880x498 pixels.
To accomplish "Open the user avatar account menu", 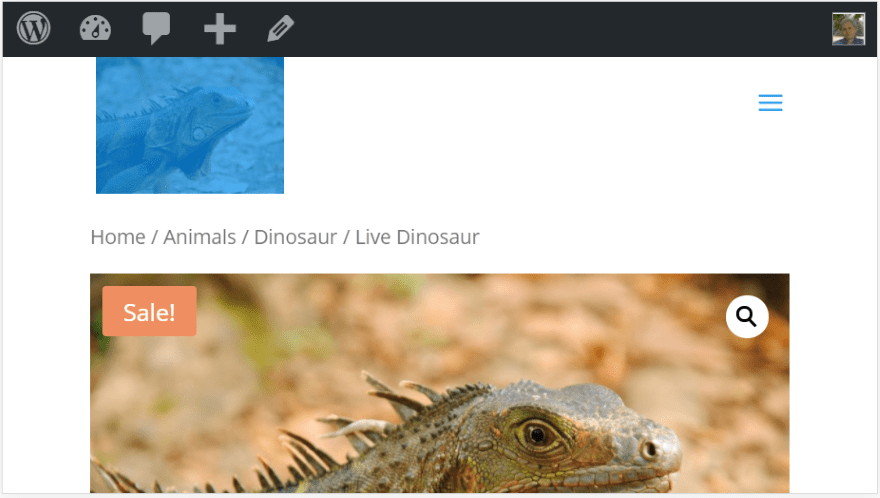I will pos(848,29).
